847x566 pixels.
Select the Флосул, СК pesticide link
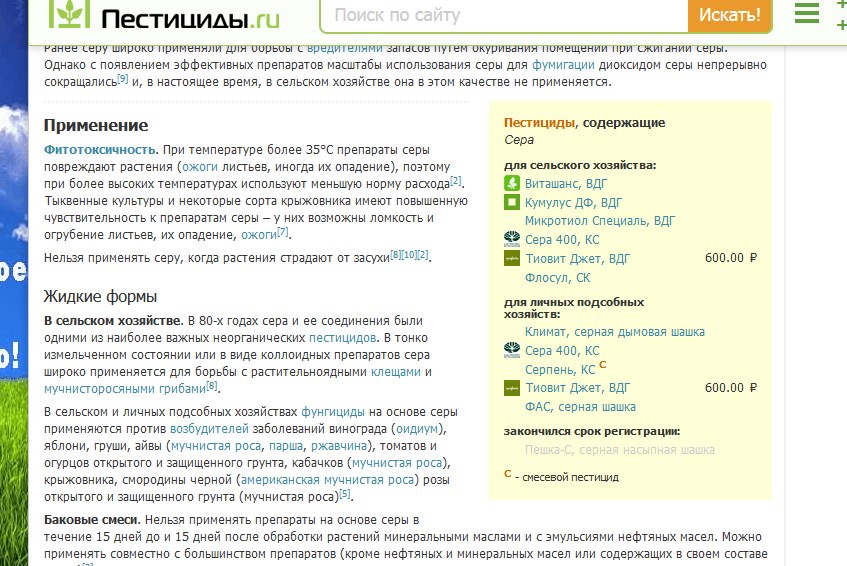coord(558,277)
